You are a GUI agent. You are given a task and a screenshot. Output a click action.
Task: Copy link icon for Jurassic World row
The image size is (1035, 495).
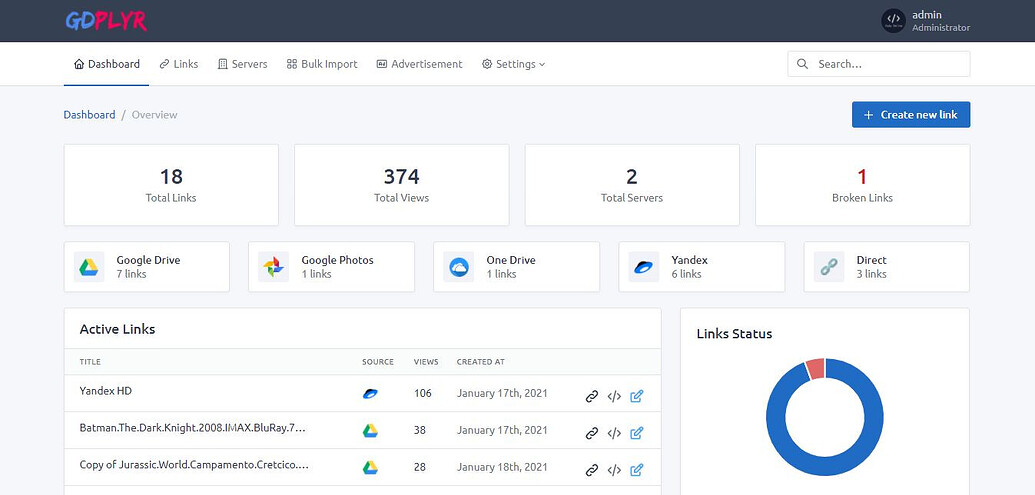tap(592, 470)
